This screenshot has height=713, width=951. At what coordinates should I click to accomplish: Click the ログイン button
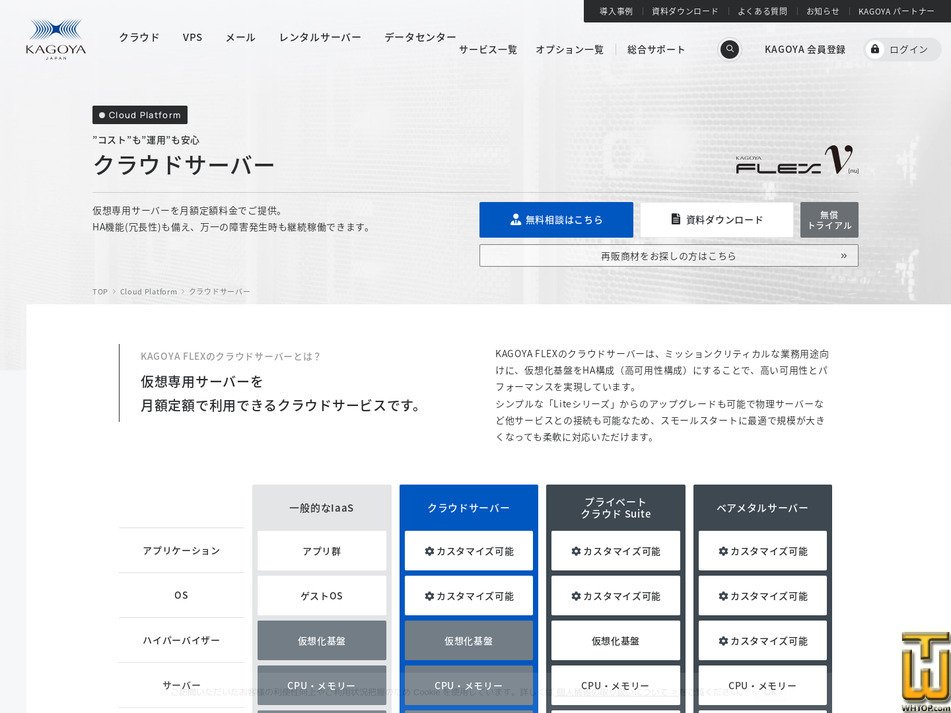902,50
